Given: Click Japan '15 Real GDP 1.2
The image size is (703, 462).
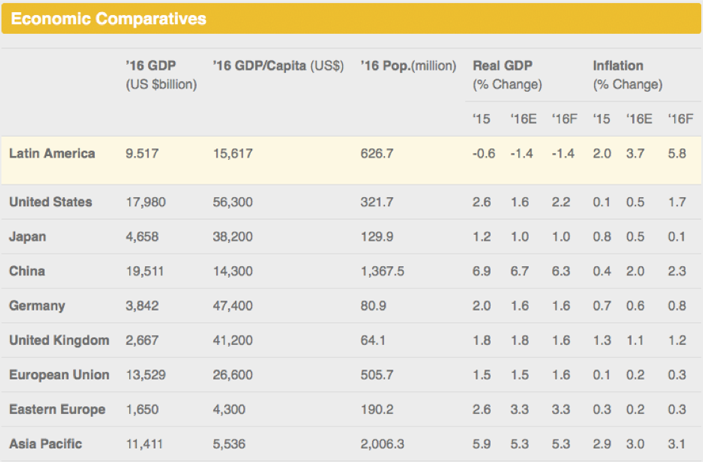Looking at the screenshot, I should (482, 236).
